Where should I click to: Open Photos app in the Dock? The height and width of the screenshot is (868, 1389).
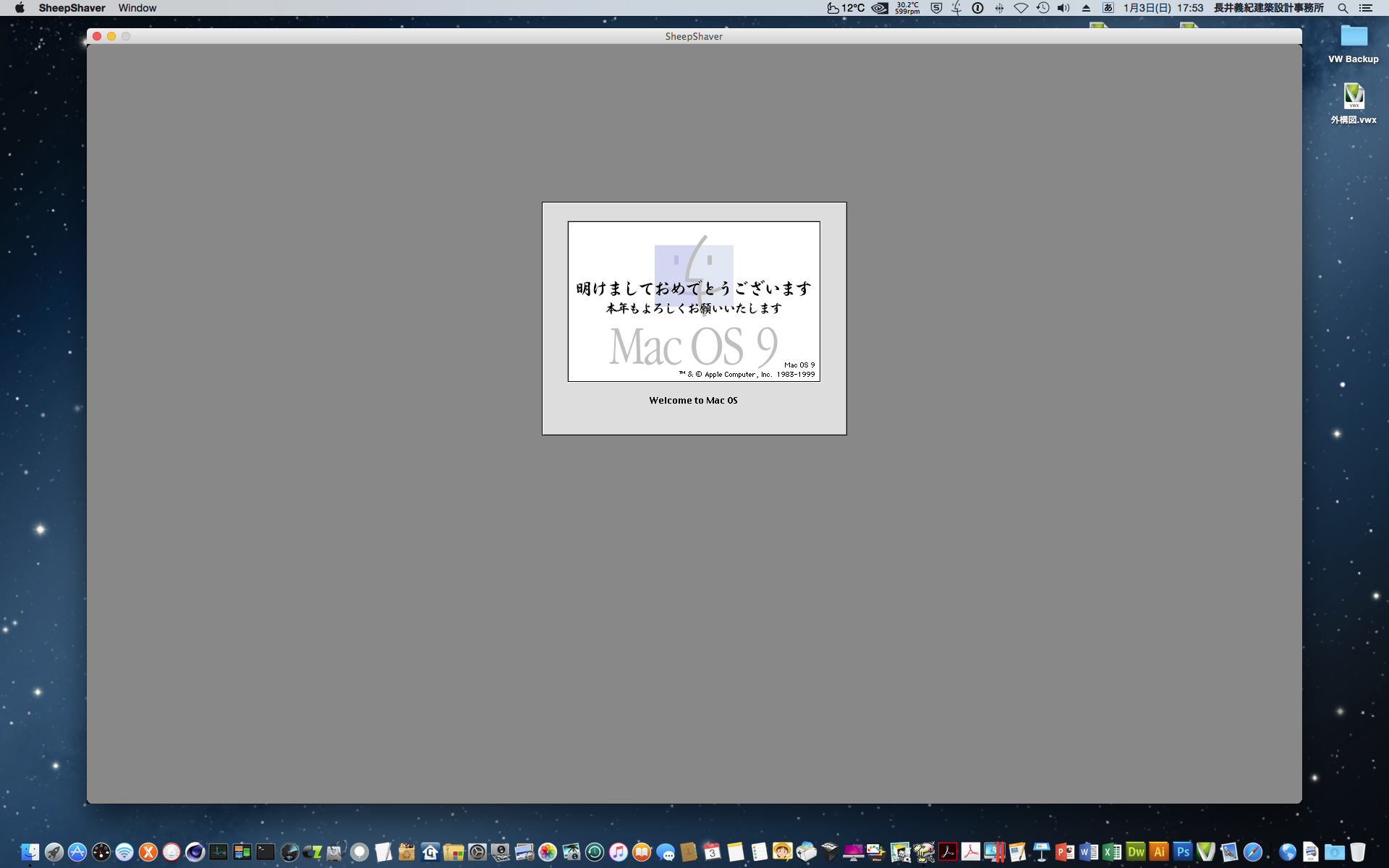(548, 852)
